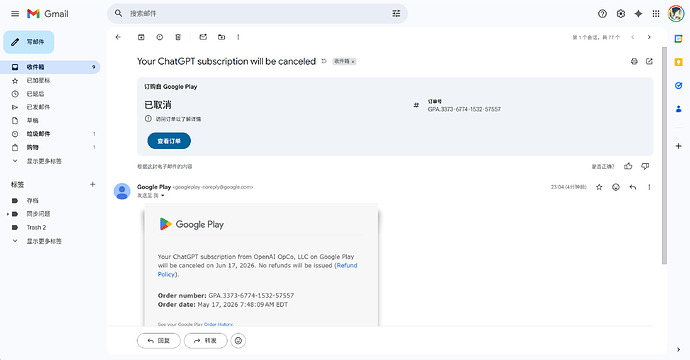Show recipient details dropdown under sender

163,195
